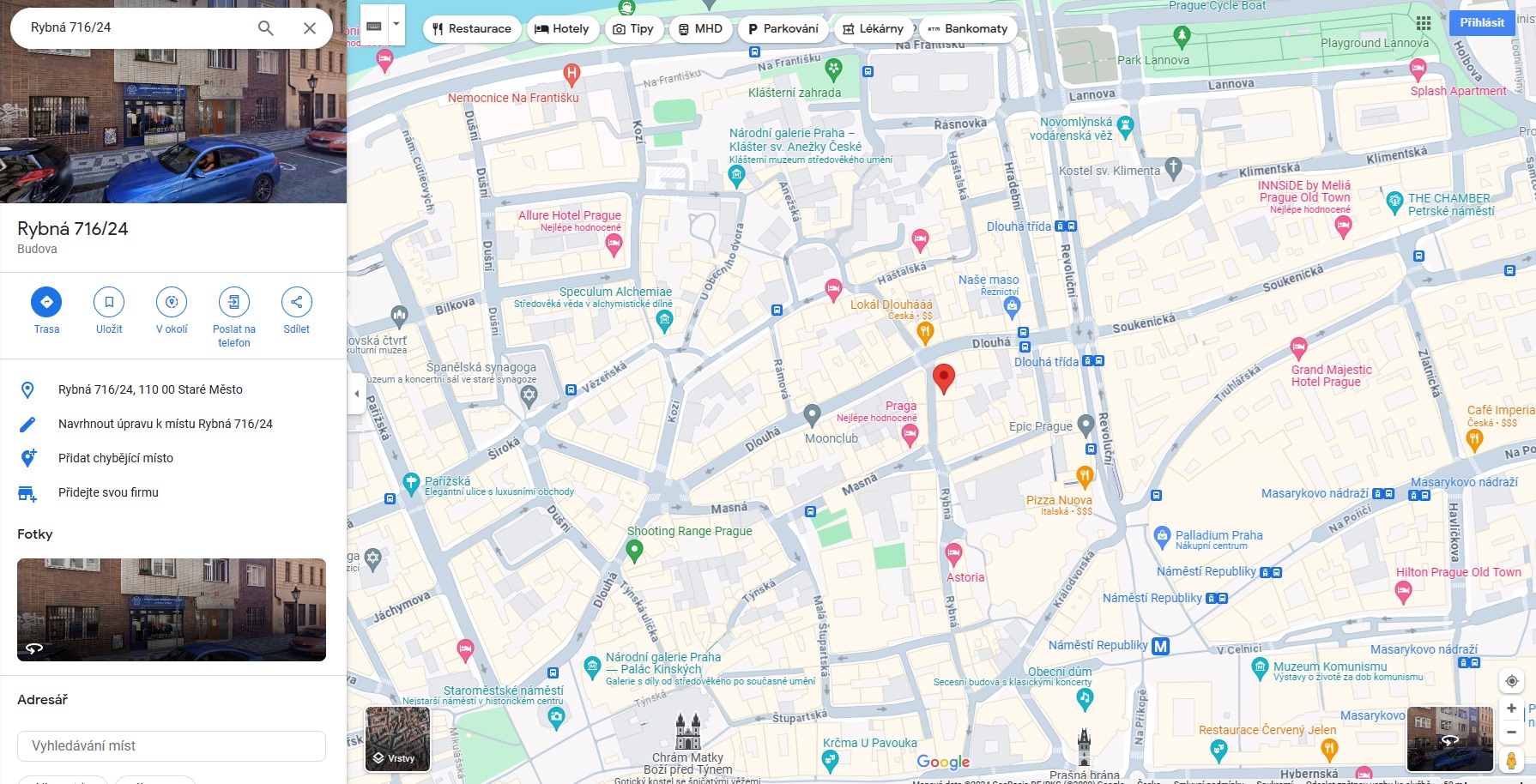Click the show my location button

click(1512, 681)
